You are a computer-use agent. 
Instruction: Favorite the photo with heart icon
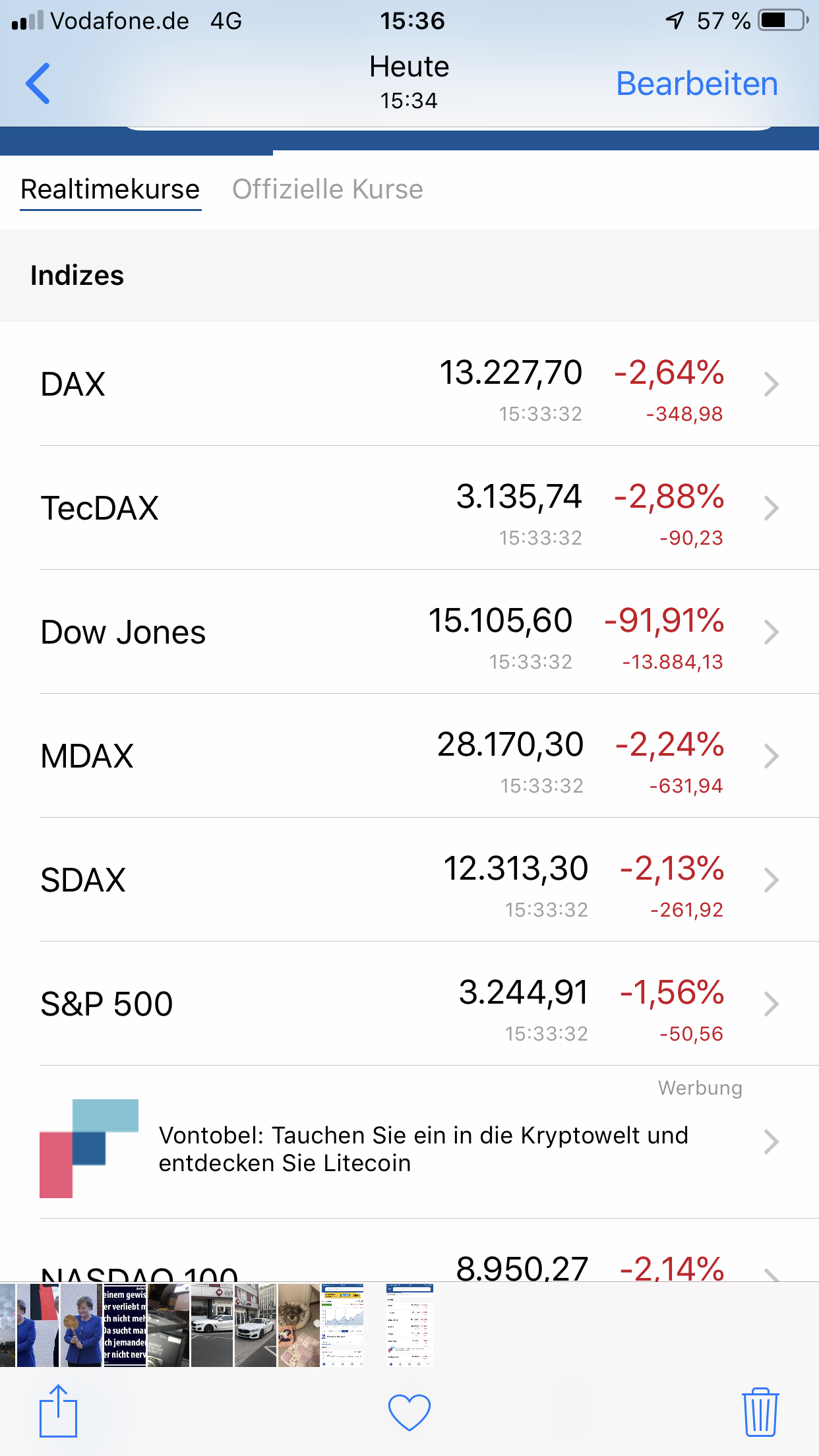point(409,1412)
